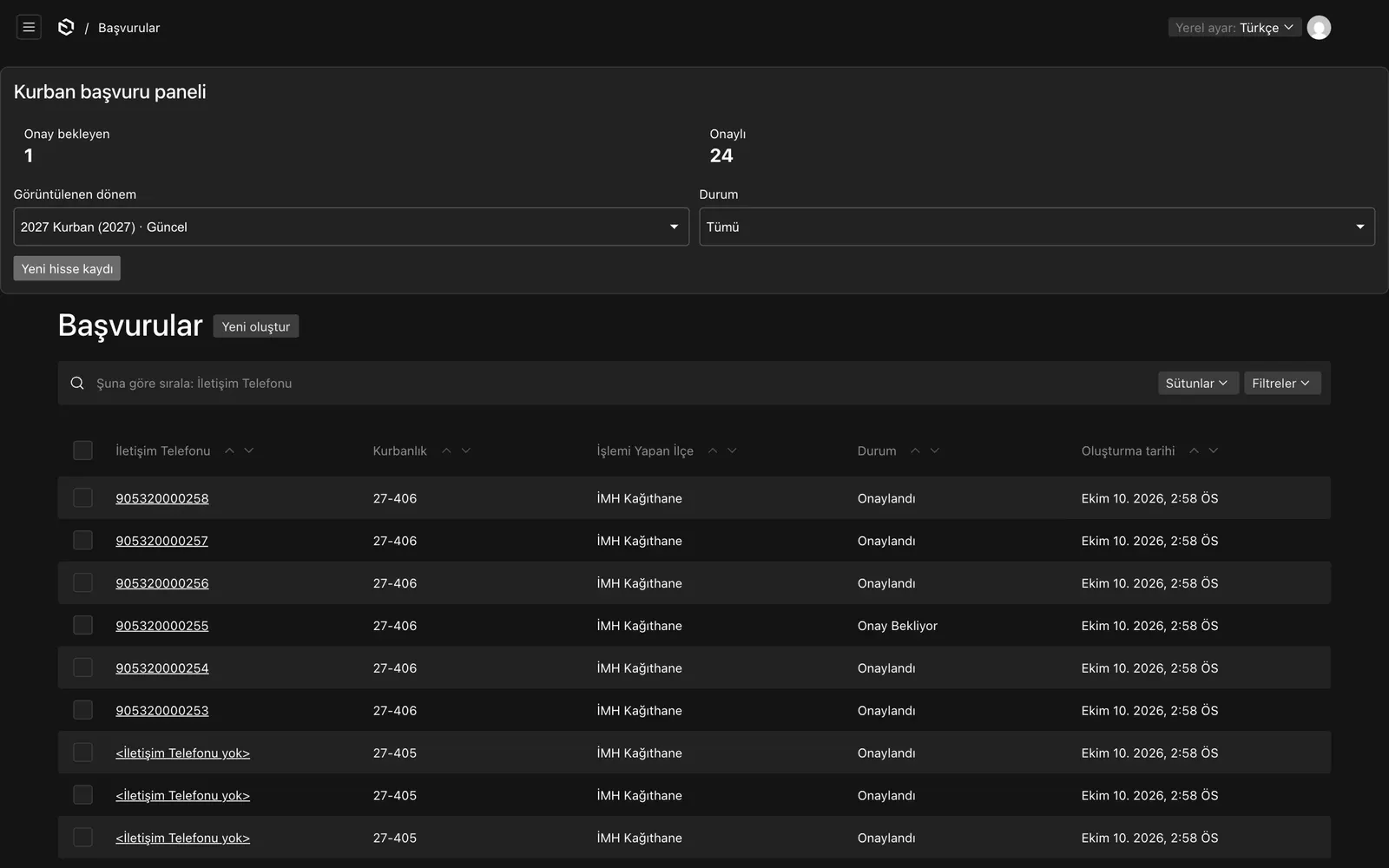The image size is (1389, 868).
Task: Open the Yerel ayar language selector
Action: 1234,28
